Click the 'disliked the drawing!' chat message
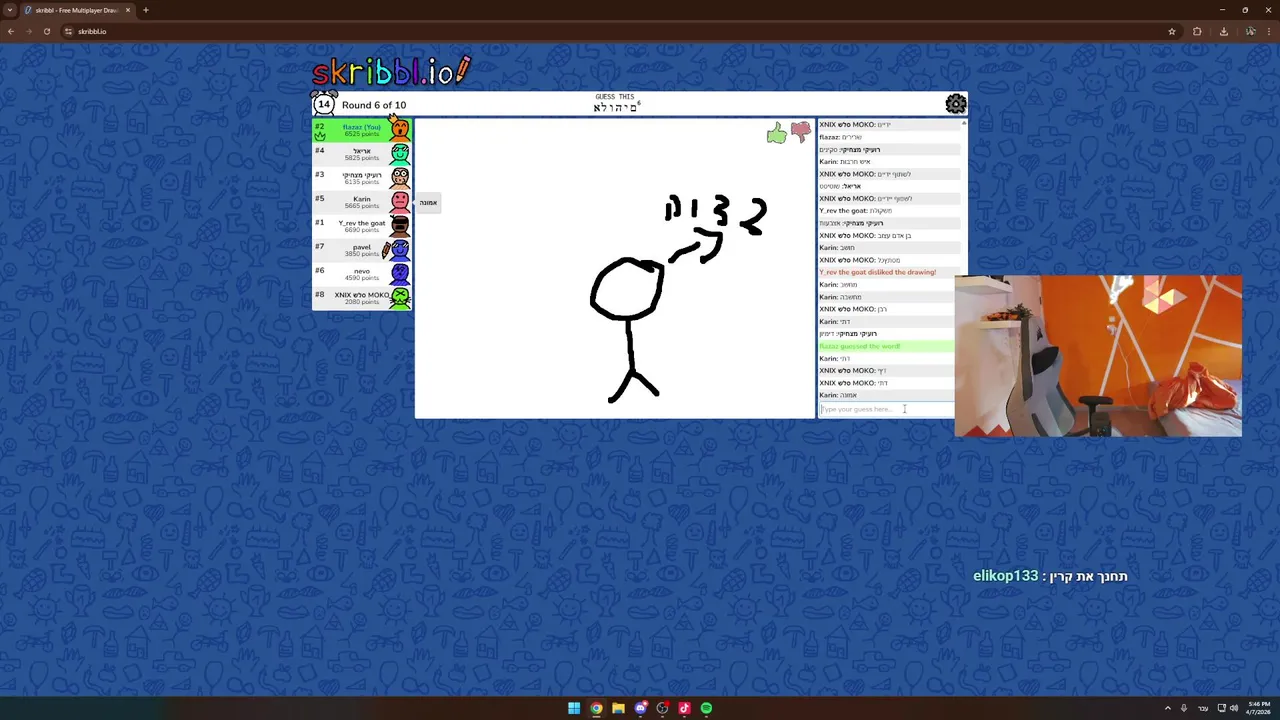Screen dimensions: 1280x720 click(x=878, y=272)
